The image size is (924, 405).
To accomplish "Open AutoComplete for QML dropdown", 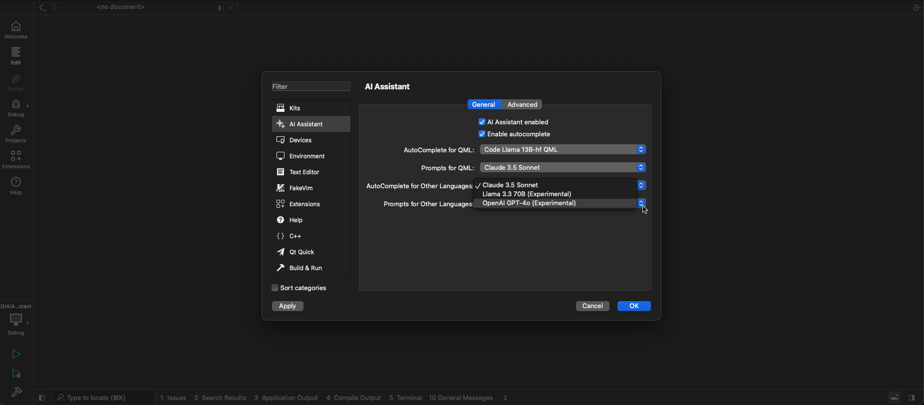I will coord(563,150).
